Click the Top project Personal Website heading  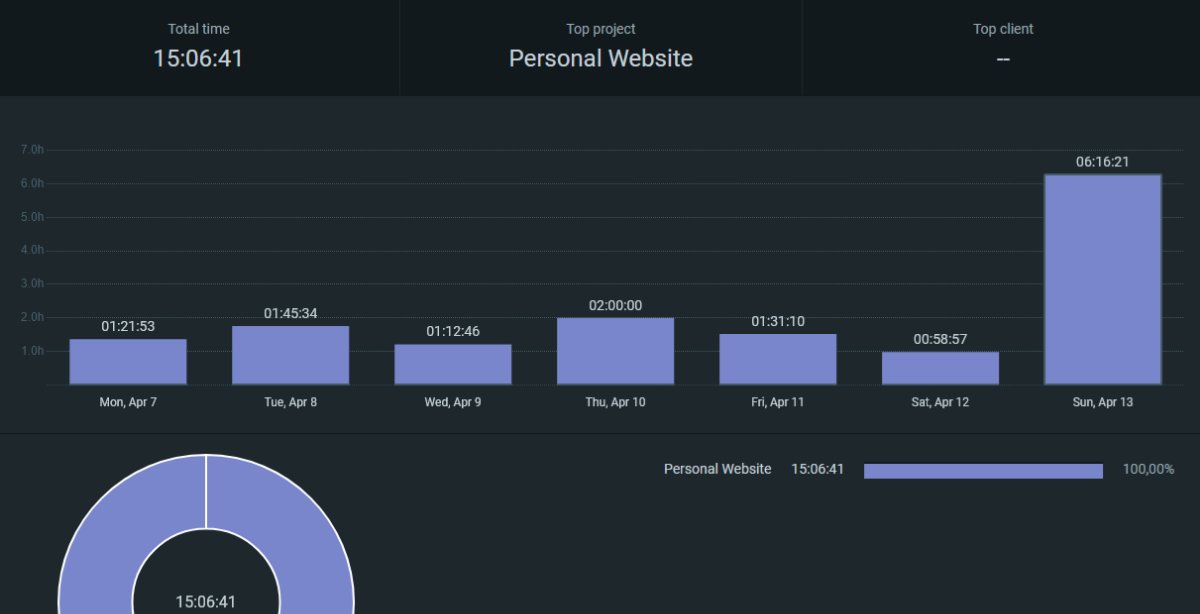(600, 59)
